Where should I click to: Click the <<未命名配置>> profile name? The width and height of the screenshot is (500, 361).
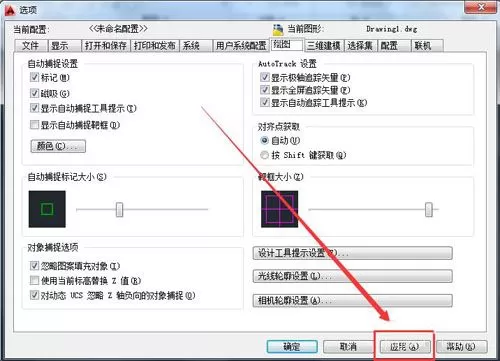pyautogui.click(x=118, y=29)
